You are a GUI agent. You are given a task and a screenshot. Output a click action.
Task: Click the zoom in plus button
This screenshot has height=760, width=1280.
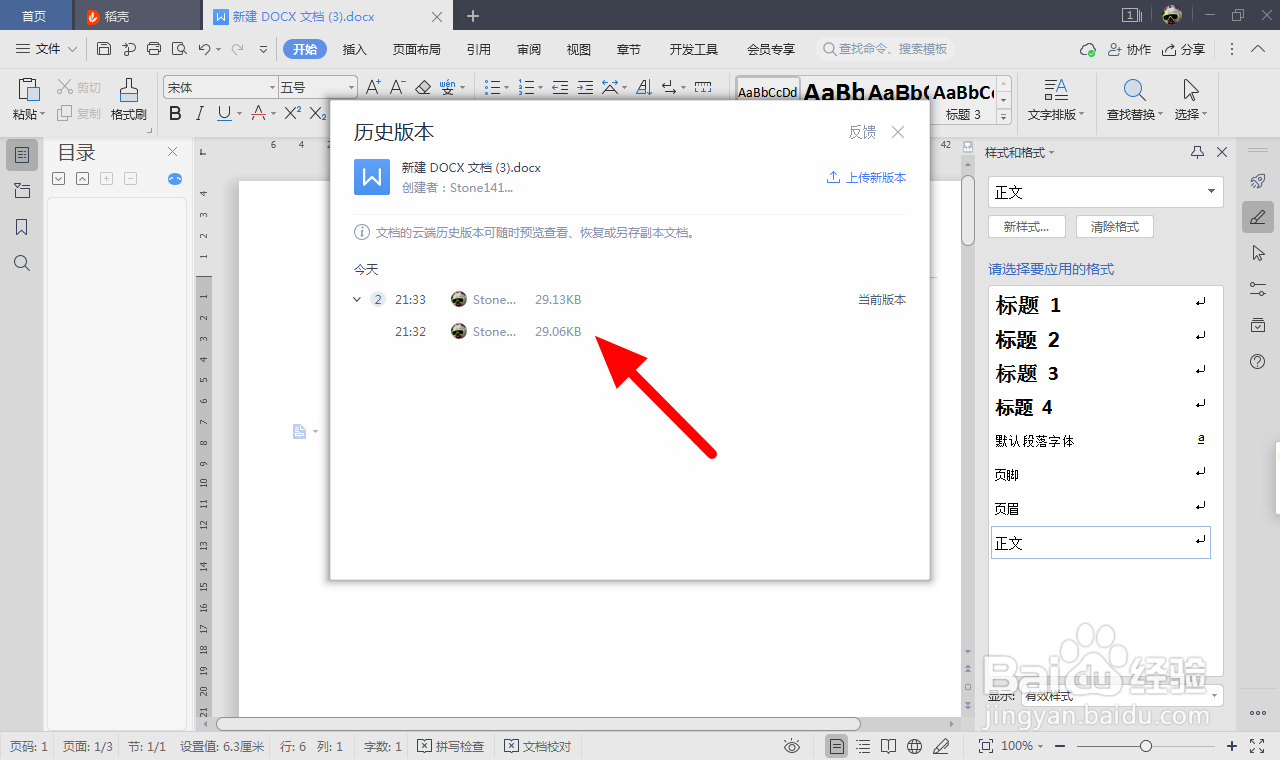click(x=1232, y=746)
